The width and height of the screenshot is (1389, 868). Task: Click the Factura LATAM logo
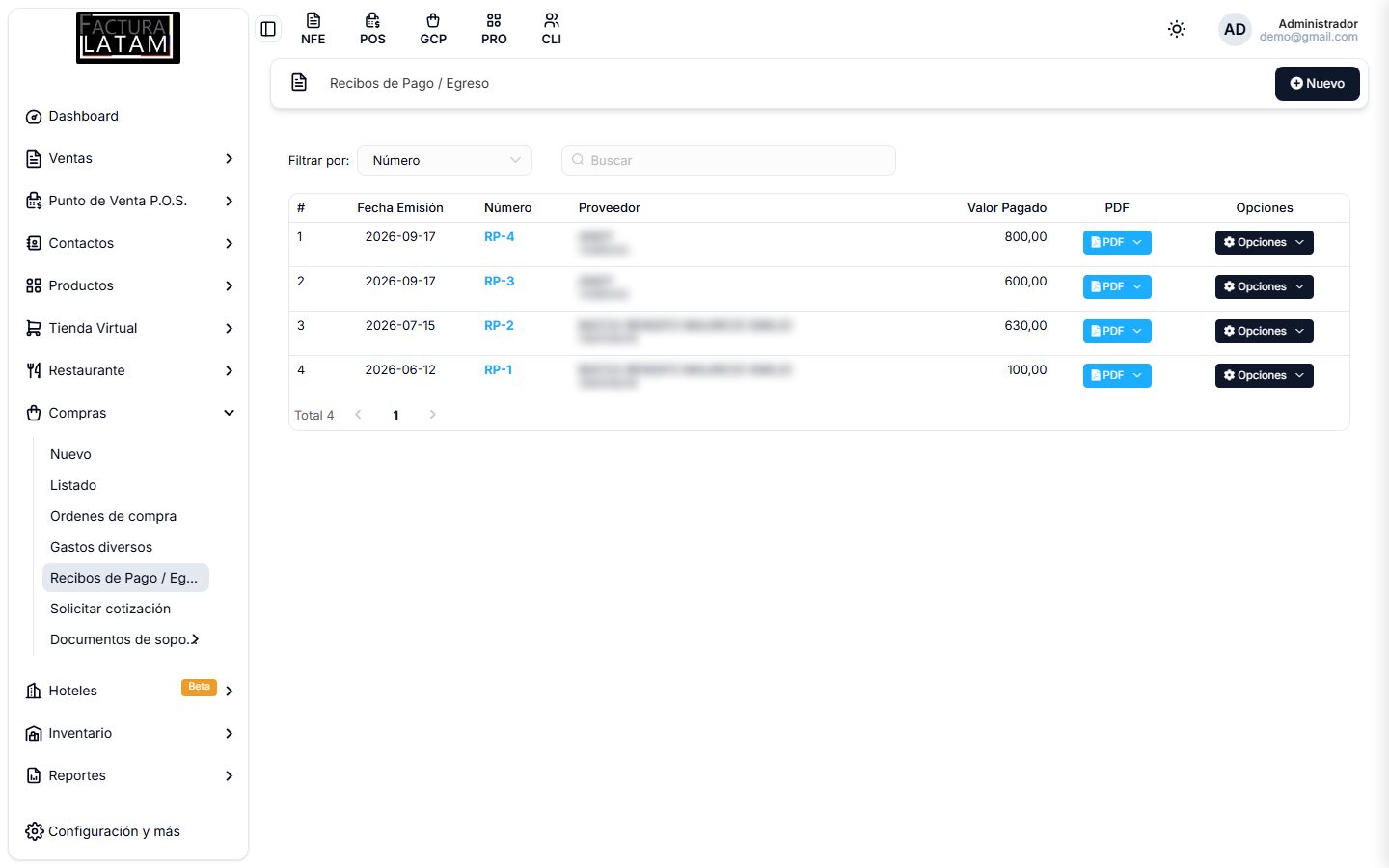pyautogui.click(x=128, y=38)
